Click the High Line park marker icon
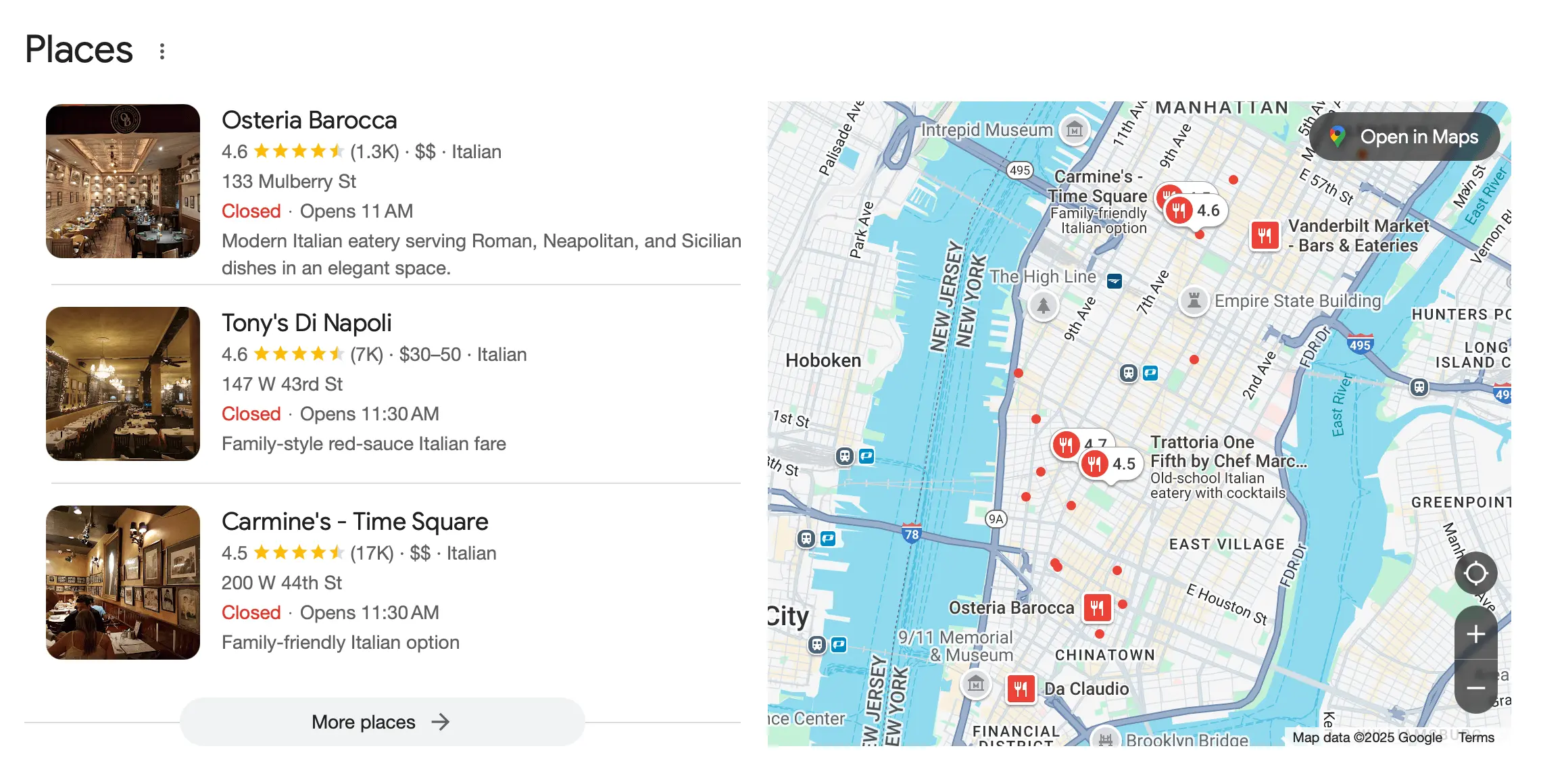This screenshot has height=784, width=1541. [1044, 306]
